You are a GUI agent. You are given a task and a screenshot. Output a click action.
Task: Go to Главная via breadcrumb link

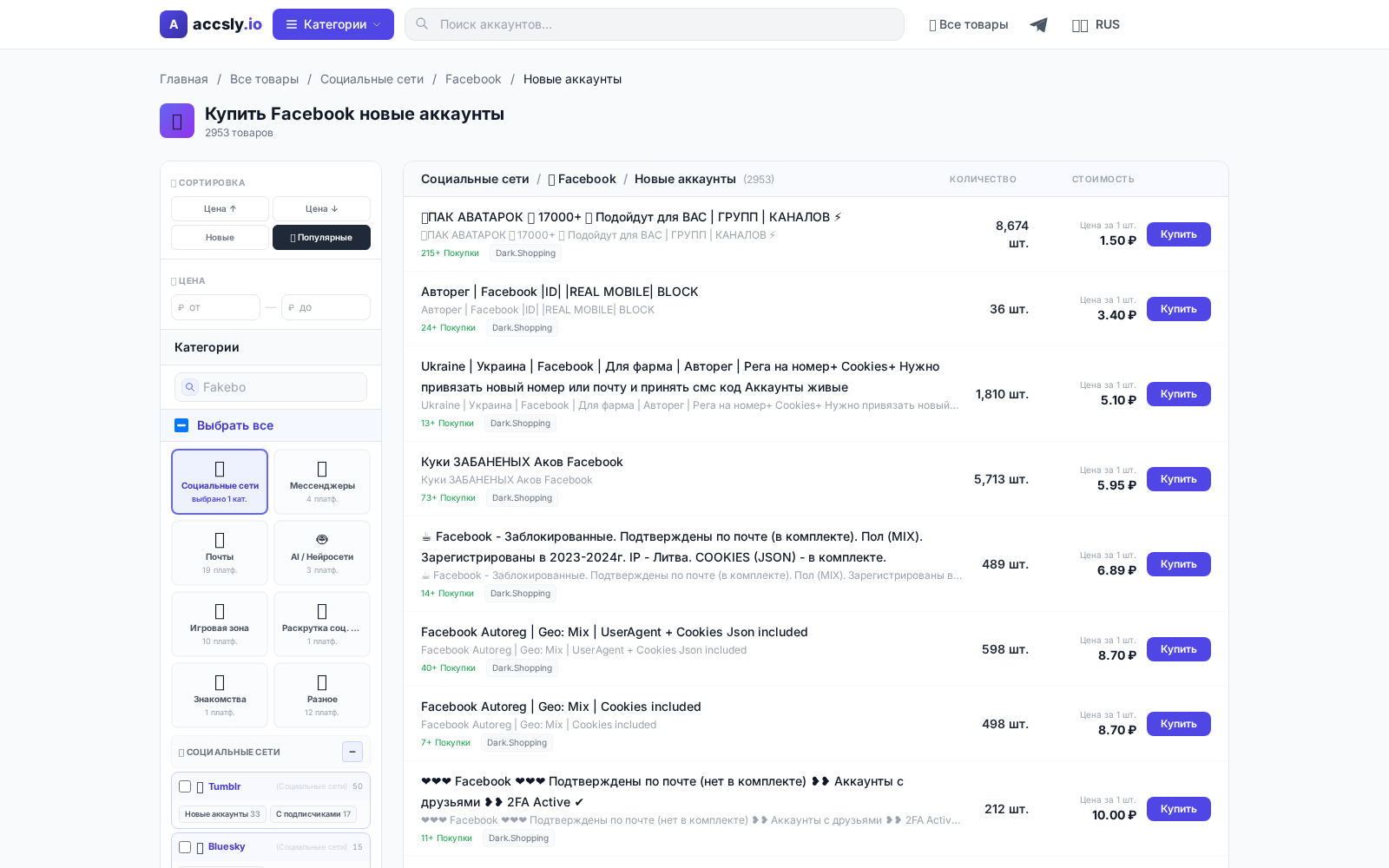coord(183,79)
